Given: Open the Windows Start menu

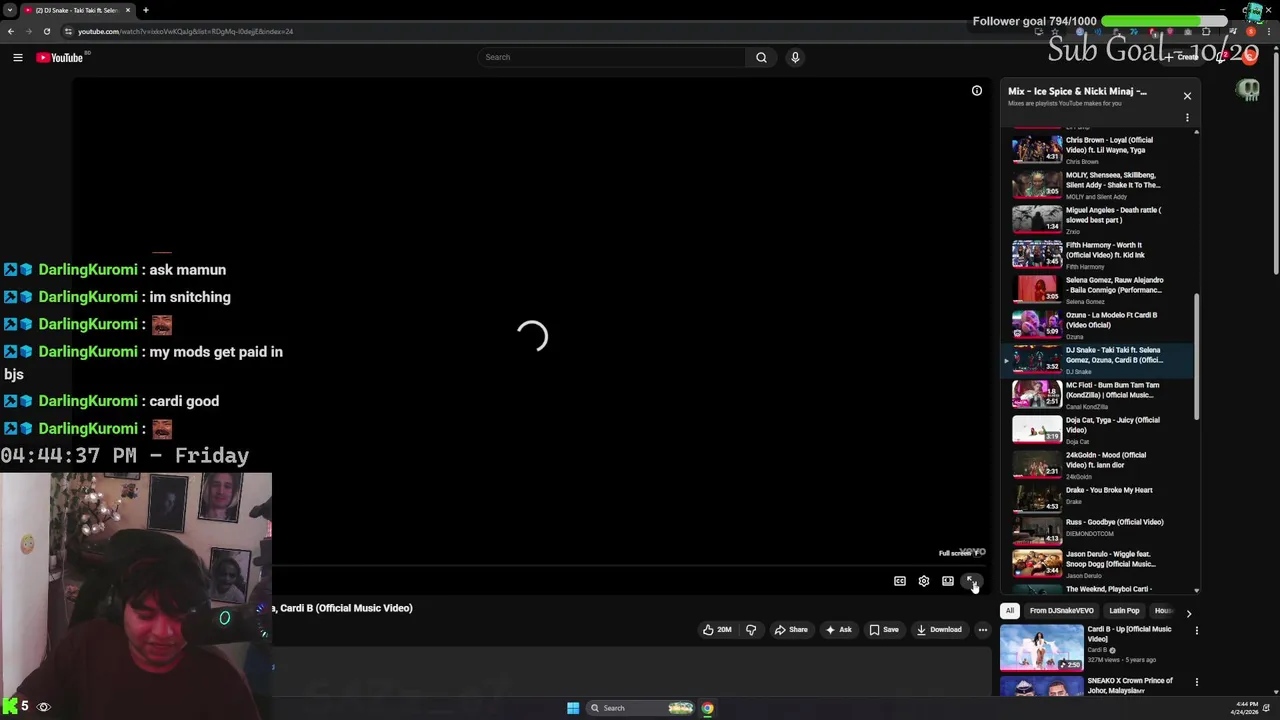Looking at the screenshot, I should tap(573, 708).
